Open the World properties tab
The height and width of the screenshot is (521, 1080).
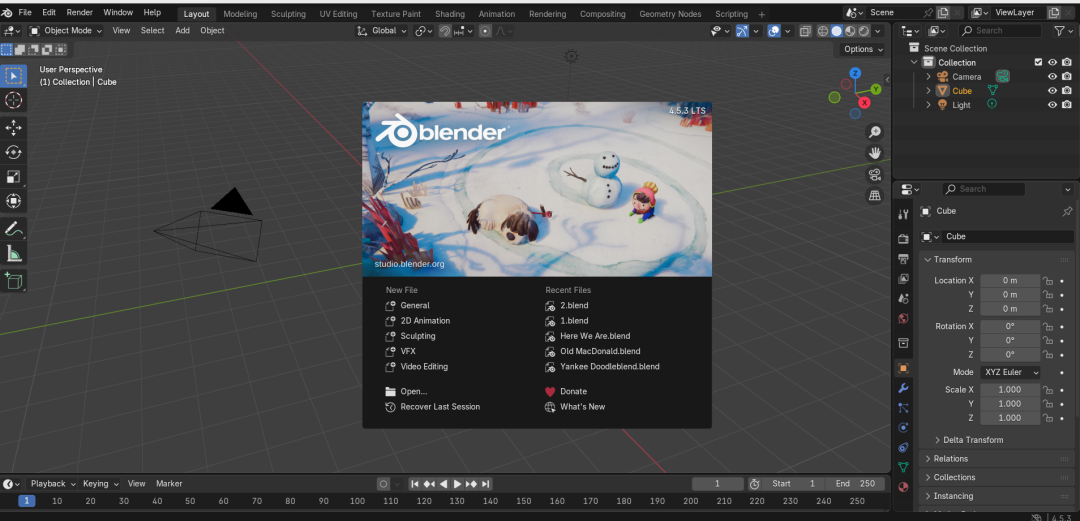904,318
